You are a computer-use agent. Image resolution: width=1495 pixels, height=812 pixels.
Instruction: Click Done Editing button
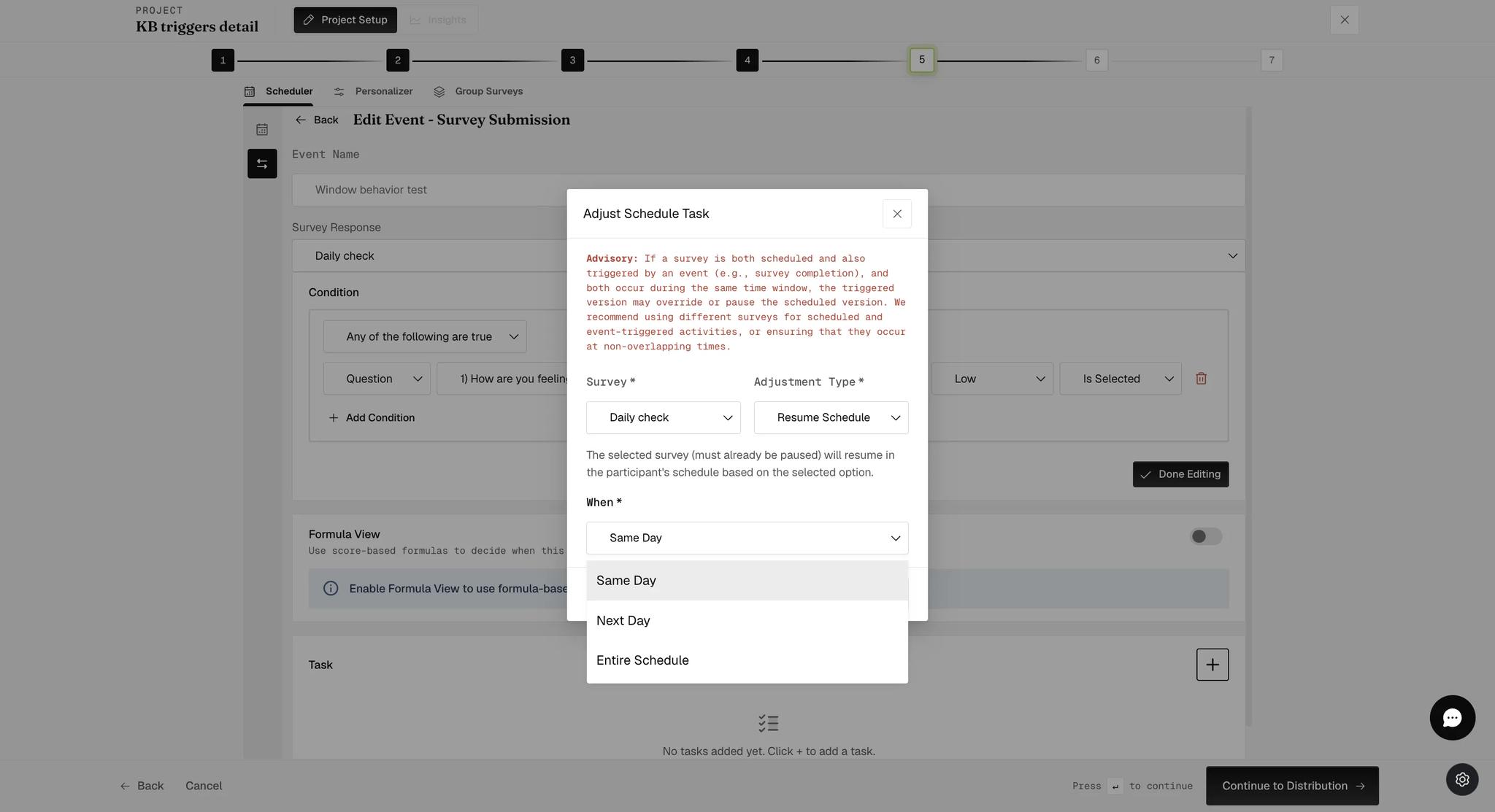click(1180, 474)
